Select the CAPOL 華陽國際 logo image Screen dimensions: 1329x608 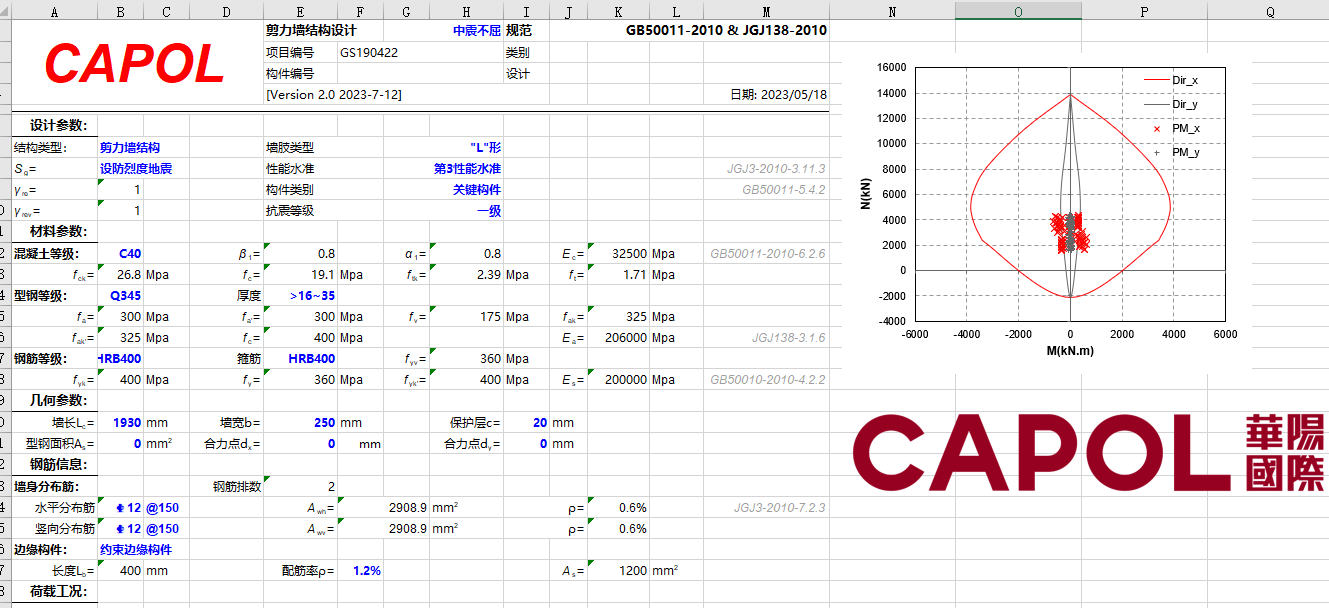point(1087,452)
